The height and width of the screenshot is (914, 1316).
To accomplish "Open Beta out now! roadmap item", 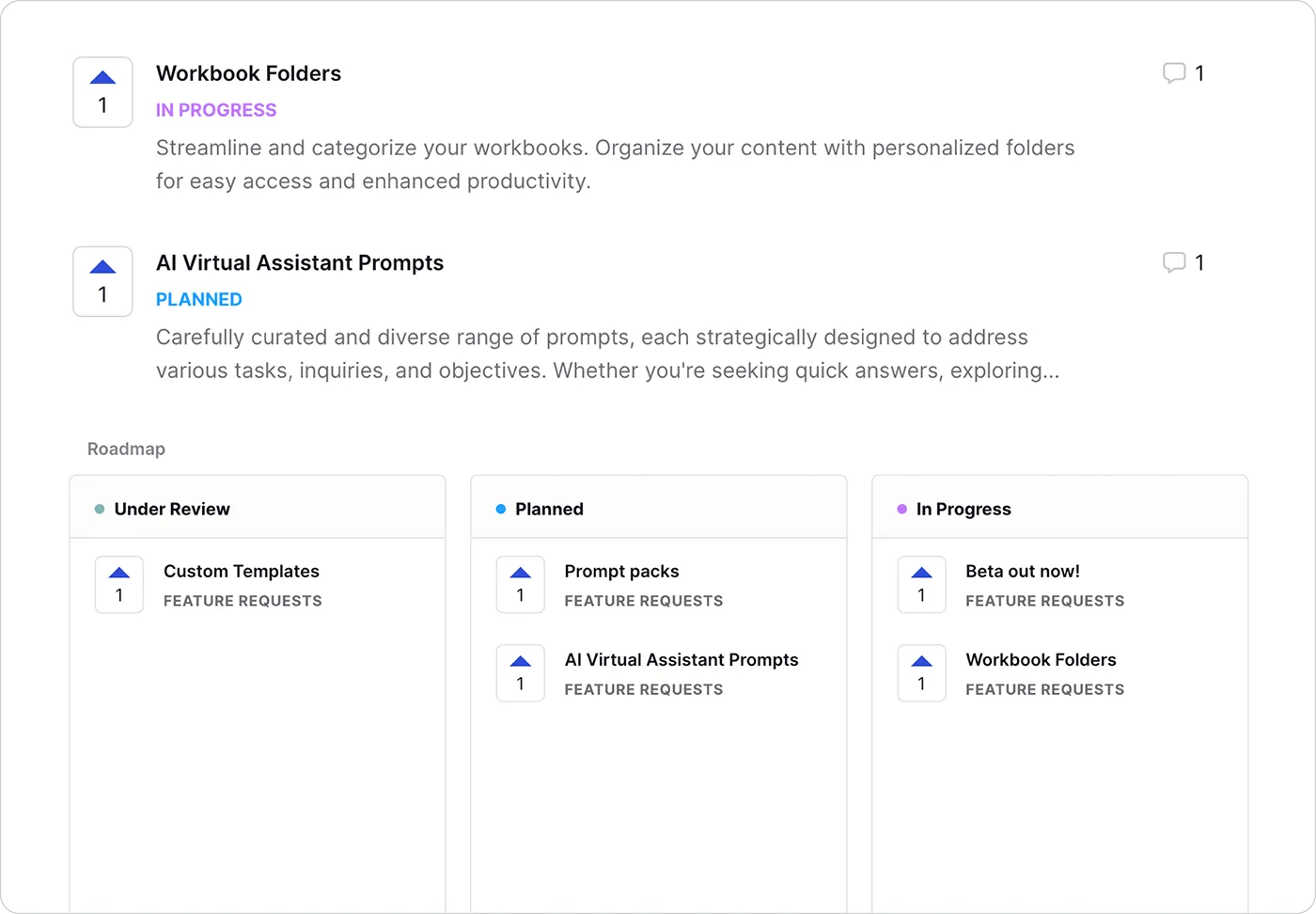I will point(1023,571).
